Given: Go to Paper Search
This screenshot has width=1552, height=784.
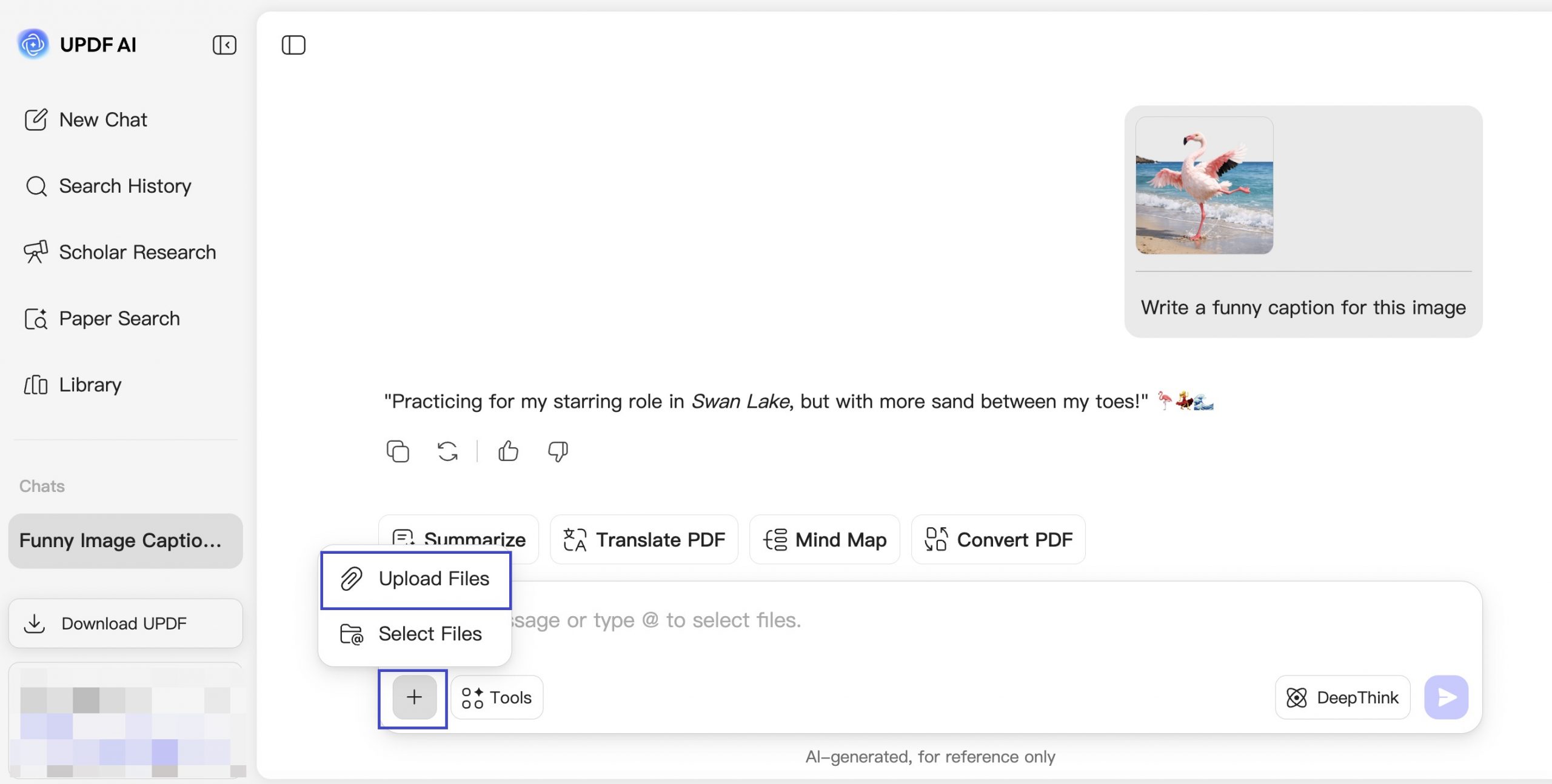Looking at the screenshot, I should (x=102, y=319).
